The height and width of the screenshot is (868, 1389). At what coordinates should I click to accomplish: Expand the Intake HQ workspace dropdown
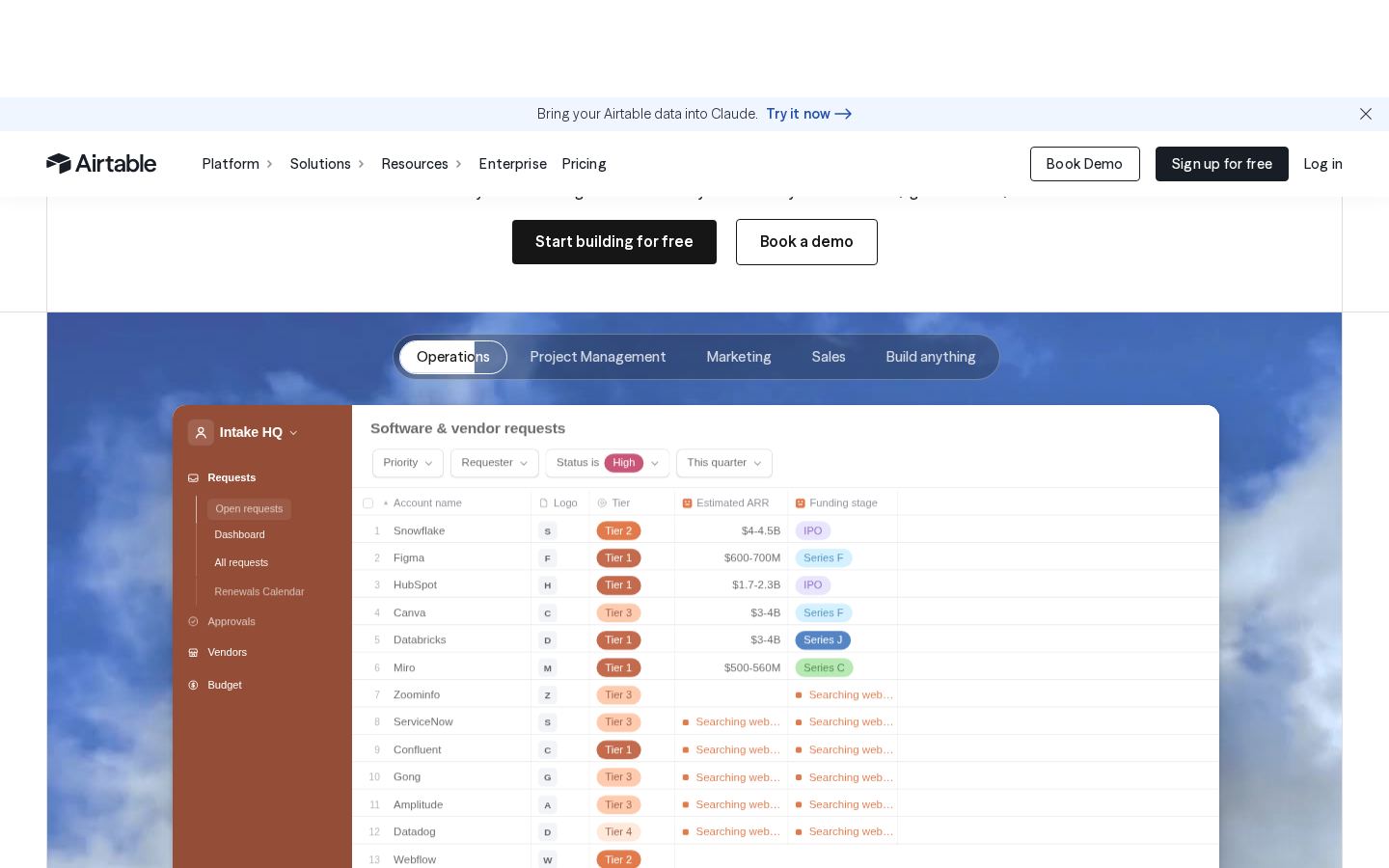coord(293,433)
